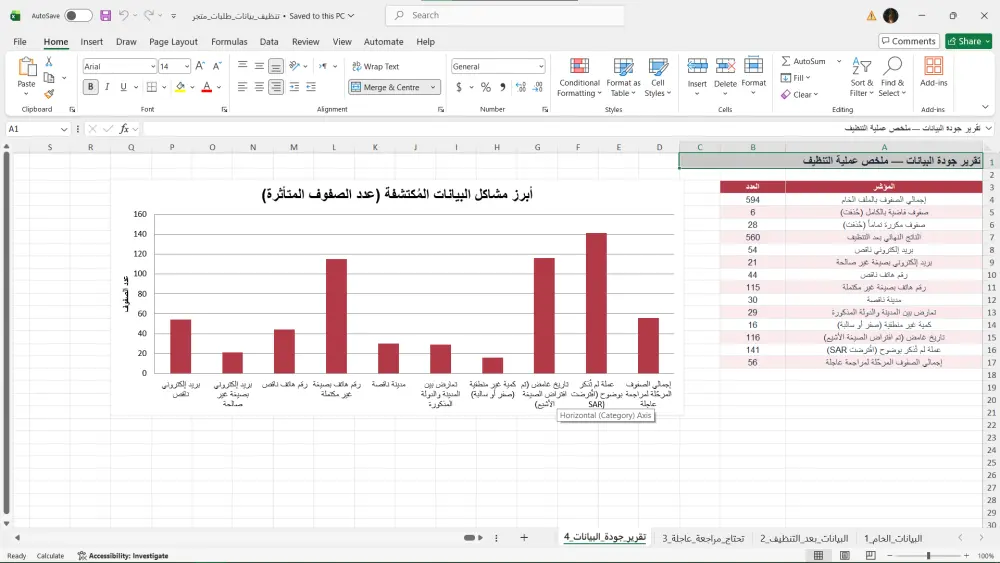Increase font size with the large A icon
1000x563 pixels.
click(x=200, y=66)
